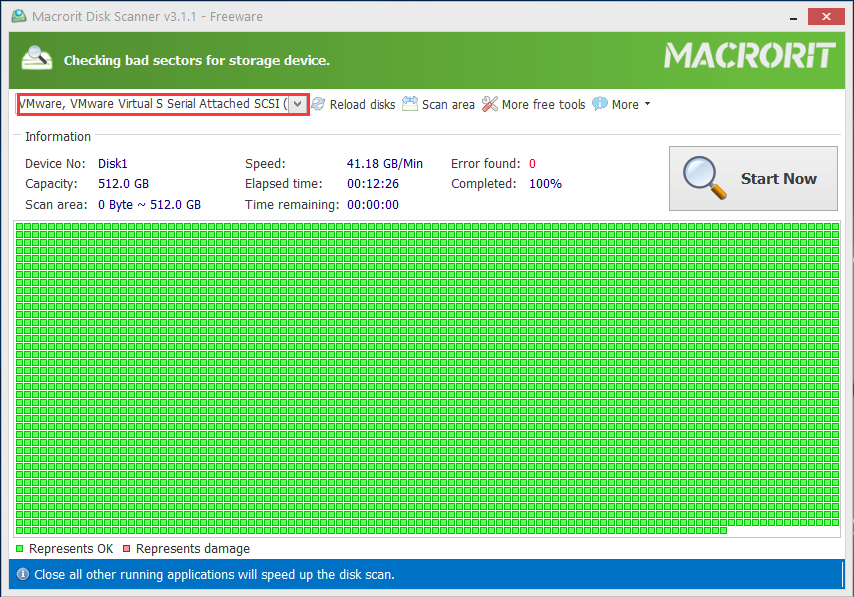Click the Elapsed time value 00:12:26
The height and width of the screenshot is (597, 854).
tap(373, 184)
